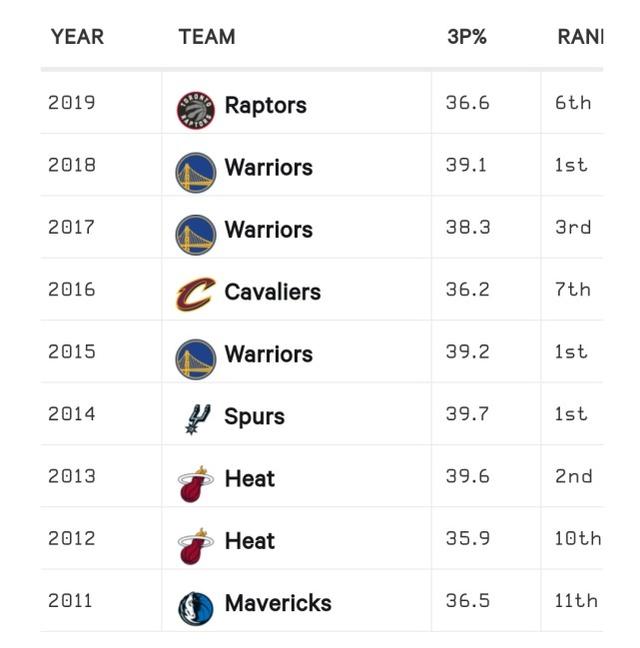The image size is (640, 648).
Task: Click the Spurs logo in 2014 row
Action: click(196, 419)
